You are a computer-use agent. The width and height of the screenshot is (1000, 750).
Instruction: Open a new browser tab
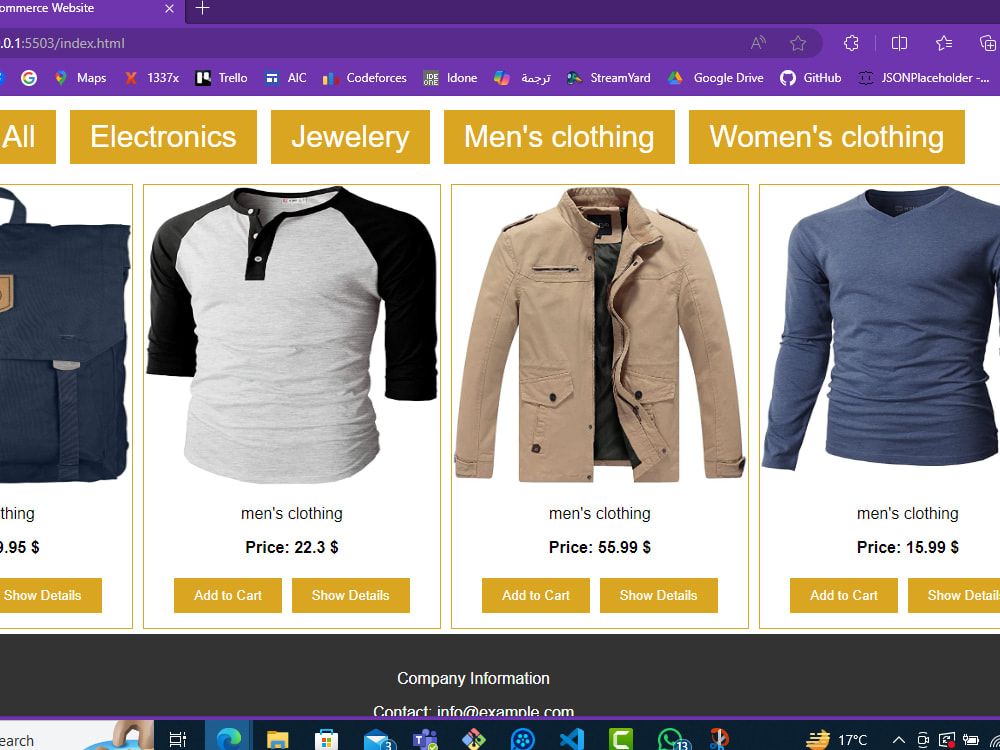(x=202, y=8)
